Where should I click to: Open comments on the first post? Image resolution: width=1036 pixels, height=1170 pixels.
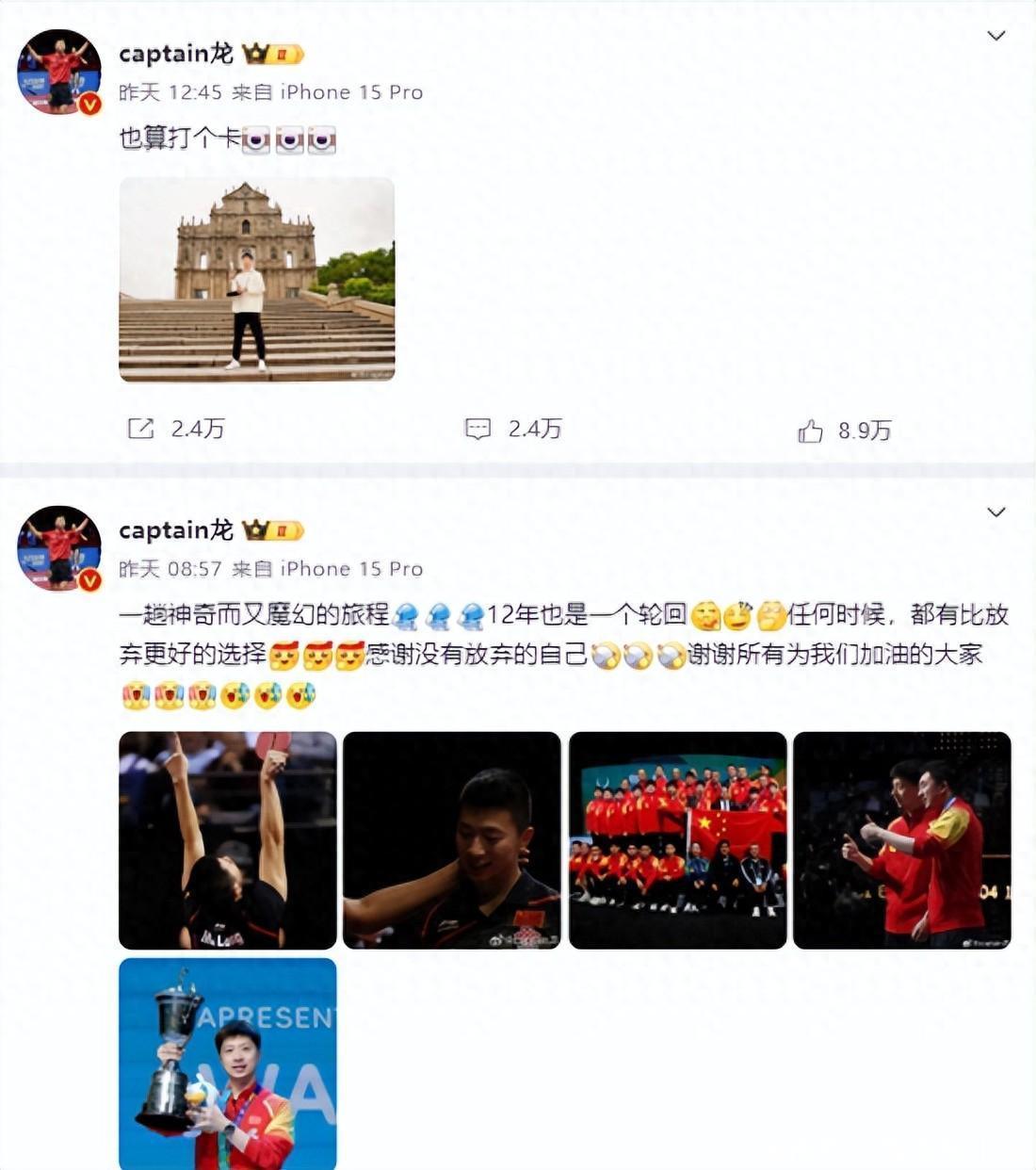[x=478, y=430]
